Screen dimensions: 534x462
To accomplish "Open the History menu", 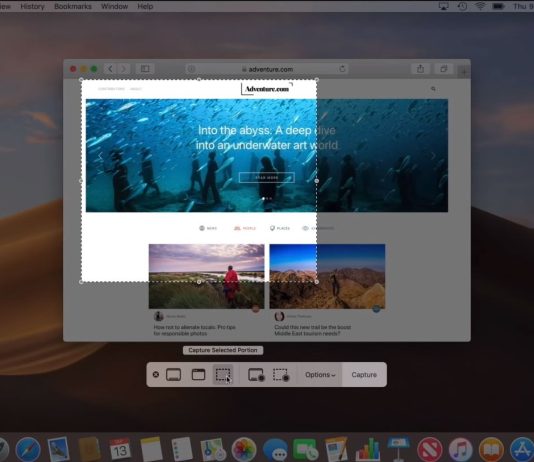I will coord(32,6).
